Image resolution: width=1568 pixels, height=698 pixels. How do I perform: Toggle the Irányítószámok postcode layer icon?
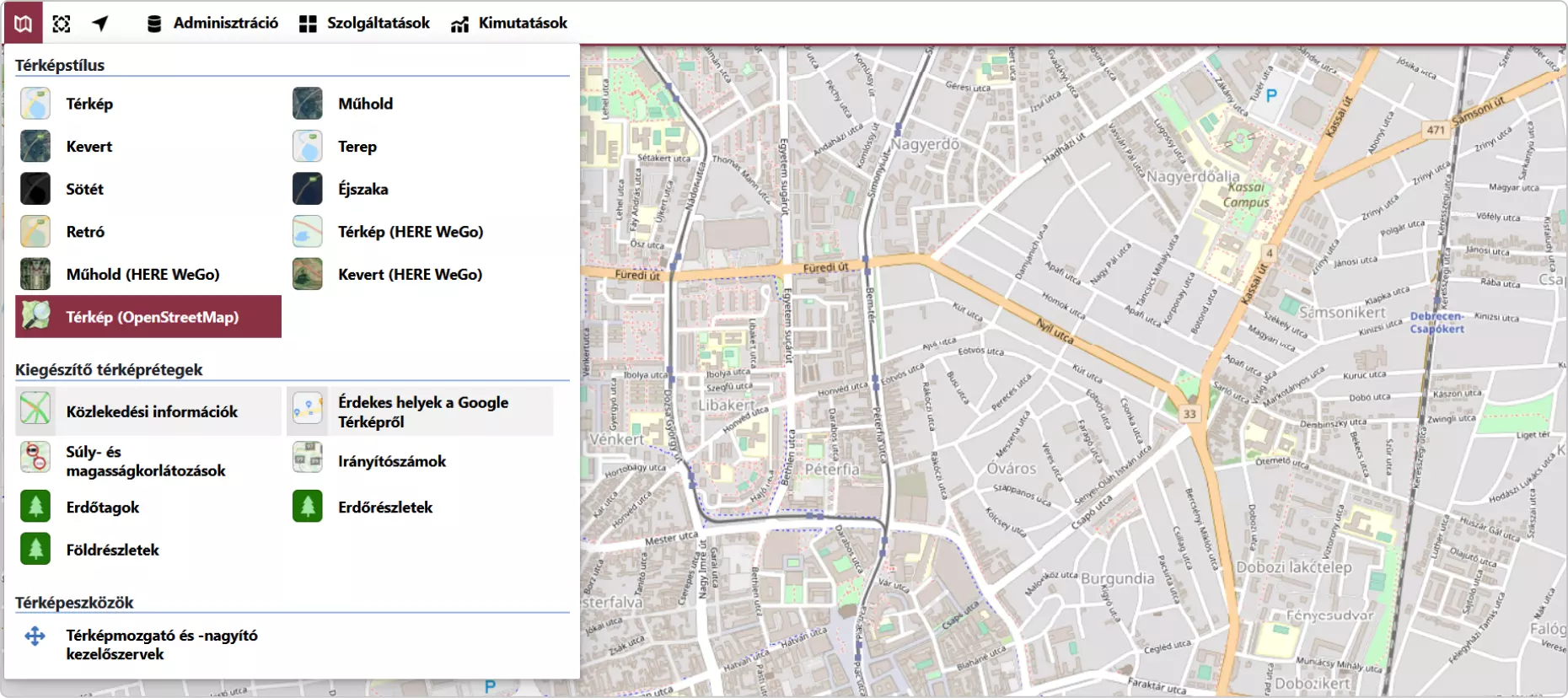pos(308,458)
